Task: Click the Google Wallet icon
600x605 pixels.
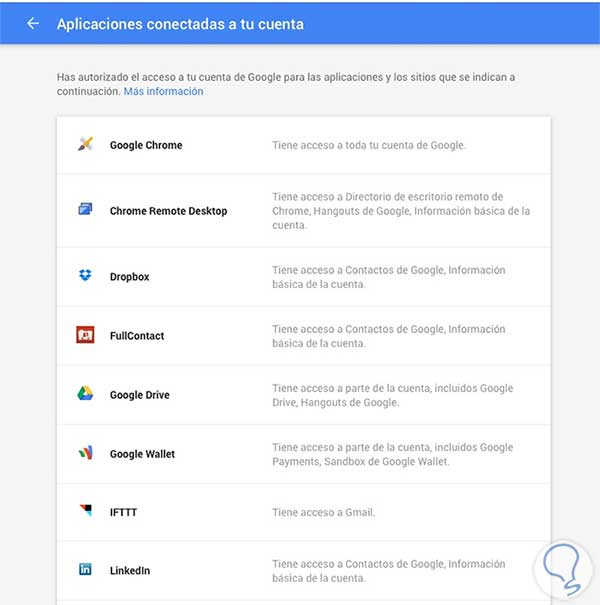Action: (85, 453)
